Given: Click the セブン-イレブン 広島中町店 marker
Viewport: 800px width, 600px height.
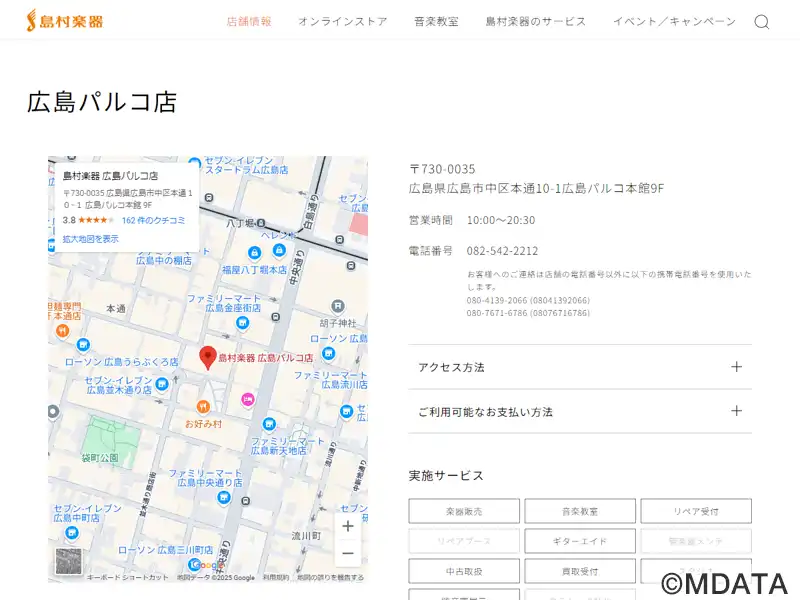Looking at the screenshot, I should (72, 533).
